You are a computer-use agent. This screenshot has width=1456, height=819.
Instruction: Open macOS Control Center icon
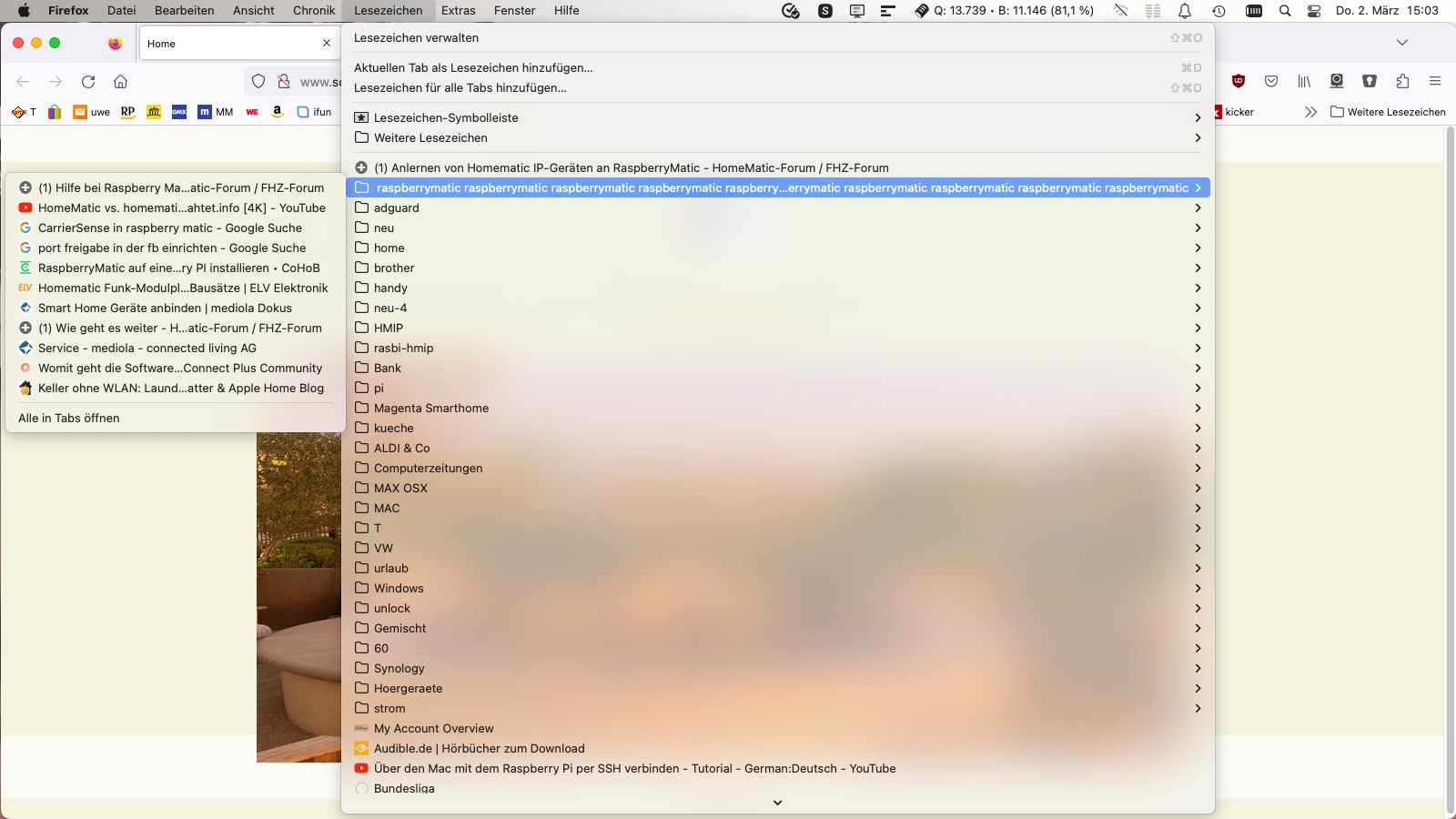[1314, 11]
